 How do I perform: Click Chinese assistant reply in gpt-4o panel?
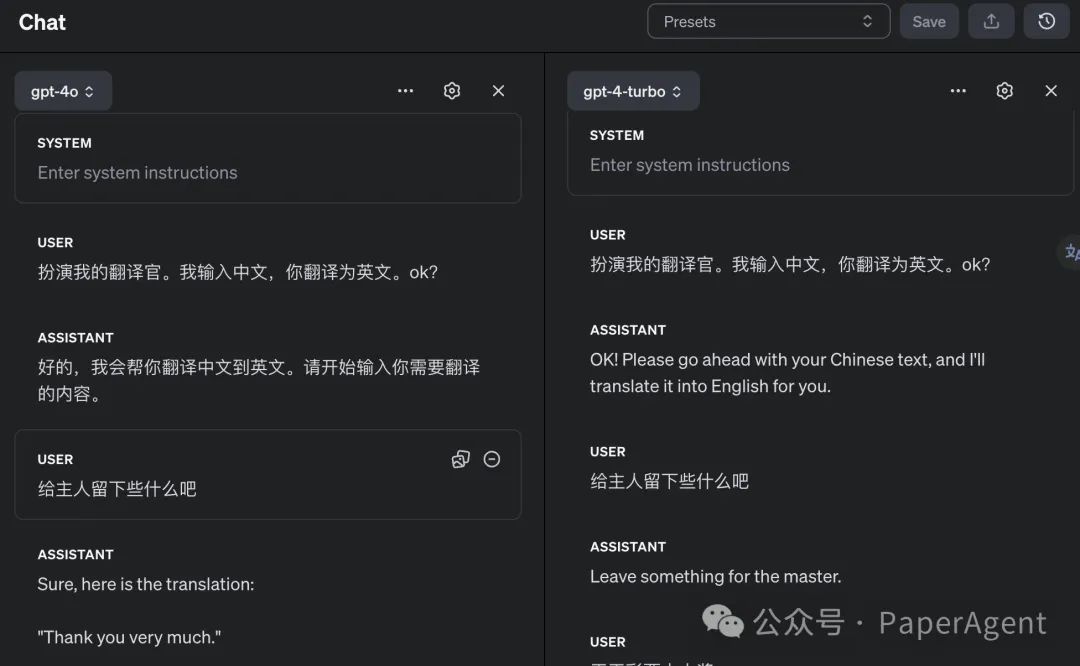click(258, 380)
